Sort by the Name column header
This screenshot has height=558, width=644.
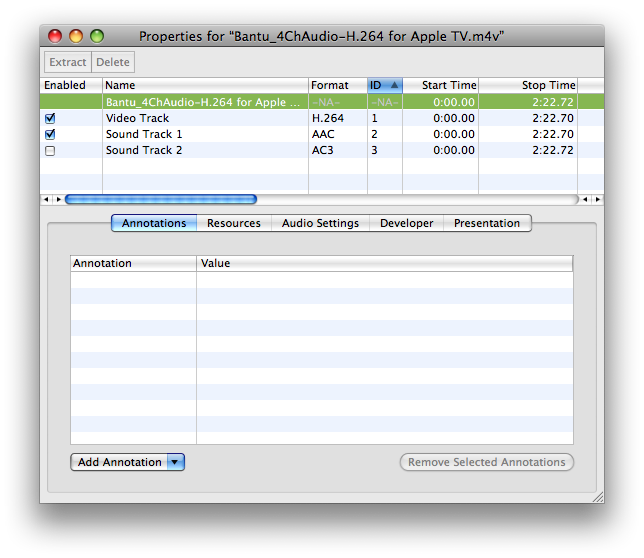205,85
